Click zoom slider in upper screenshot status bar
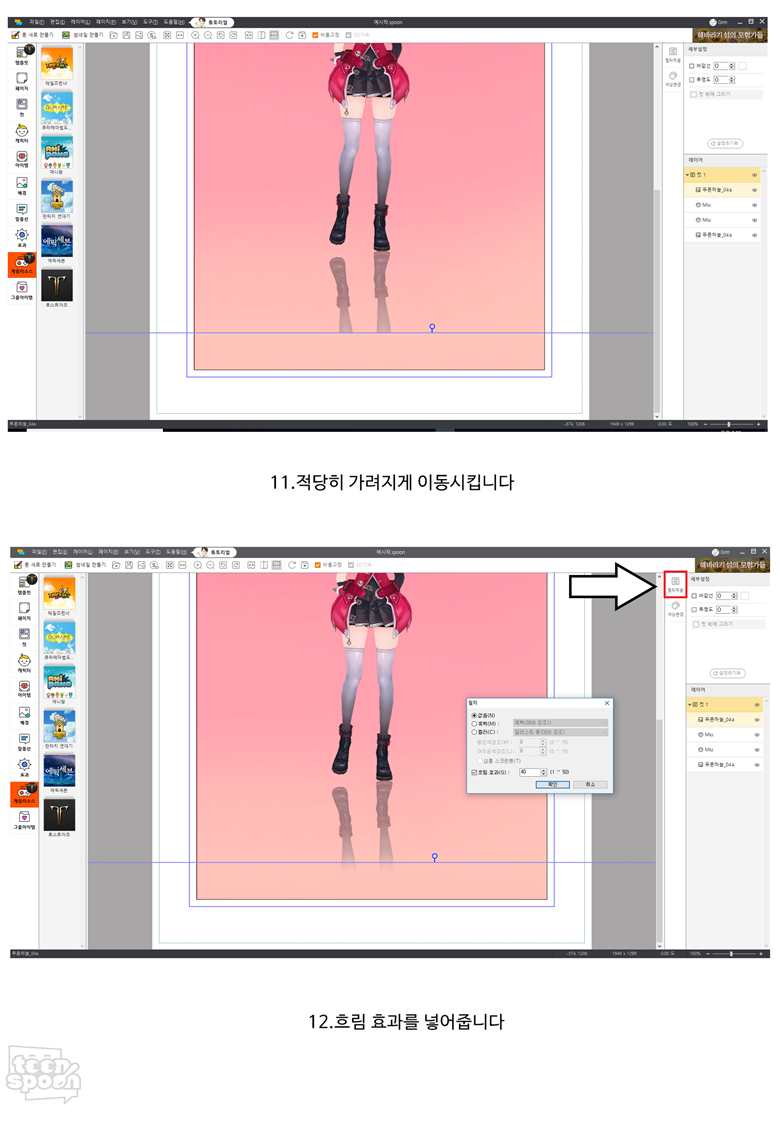The height and width of the screenshot is (1130, 780). (730, 424)
